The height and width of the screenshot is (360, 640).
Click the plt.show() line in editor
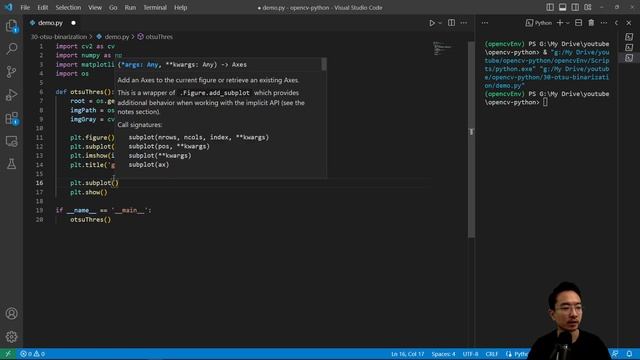pos(89,192)
